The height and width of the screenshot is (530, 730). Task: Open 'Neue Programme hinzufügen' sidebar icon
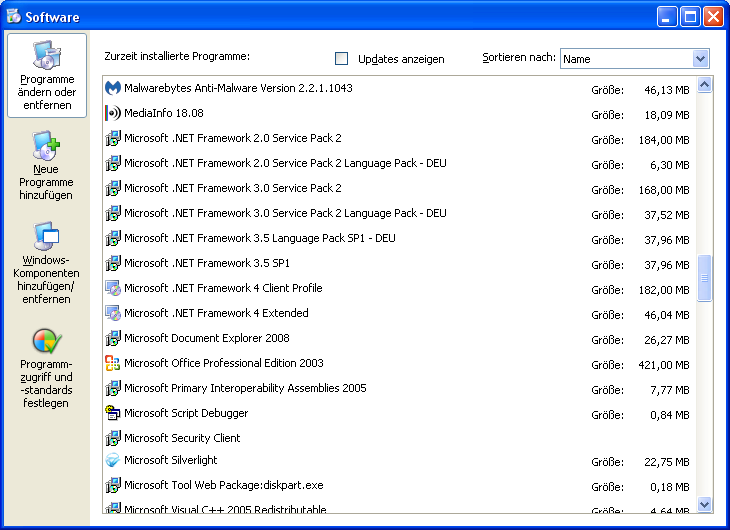(47, 145)
